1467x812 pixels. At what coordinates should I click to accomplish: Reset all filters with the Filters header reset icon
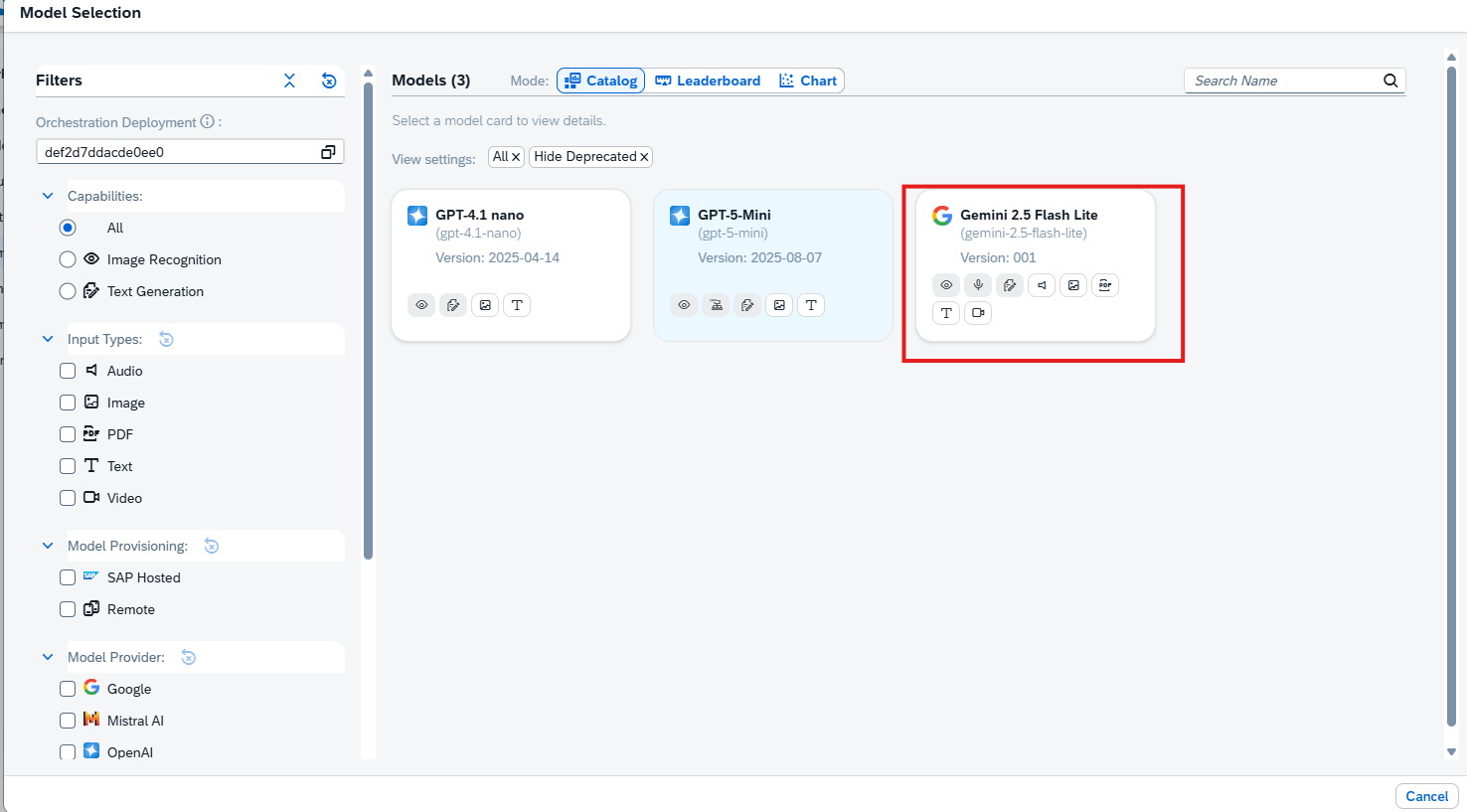(x=329, y=81)
